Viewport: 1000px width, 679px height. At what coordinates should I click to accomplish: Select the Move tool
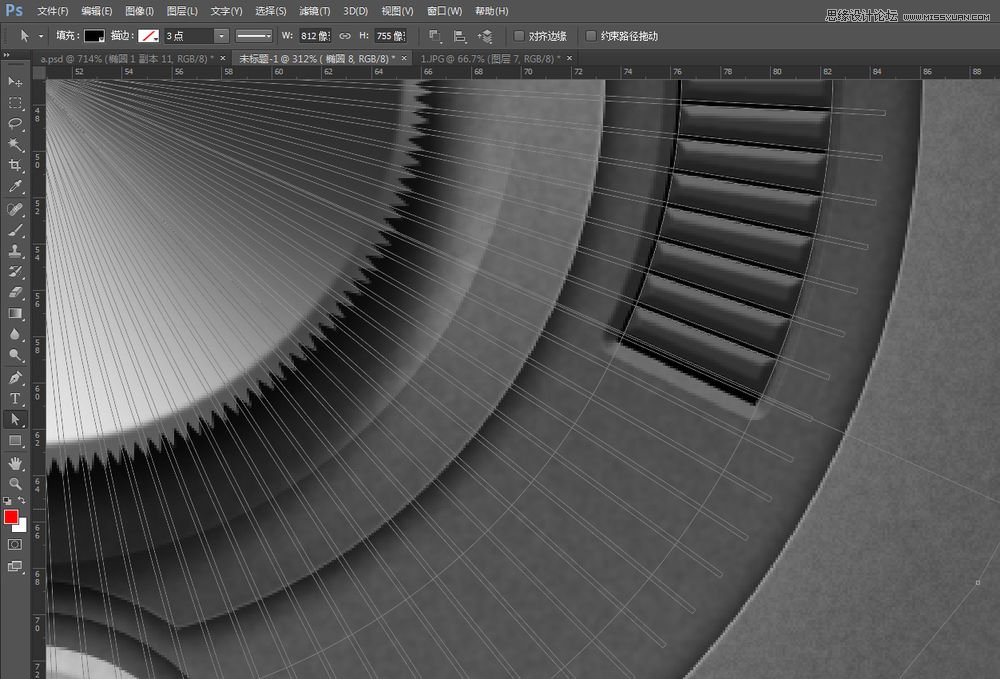click(x=15, y=81)
